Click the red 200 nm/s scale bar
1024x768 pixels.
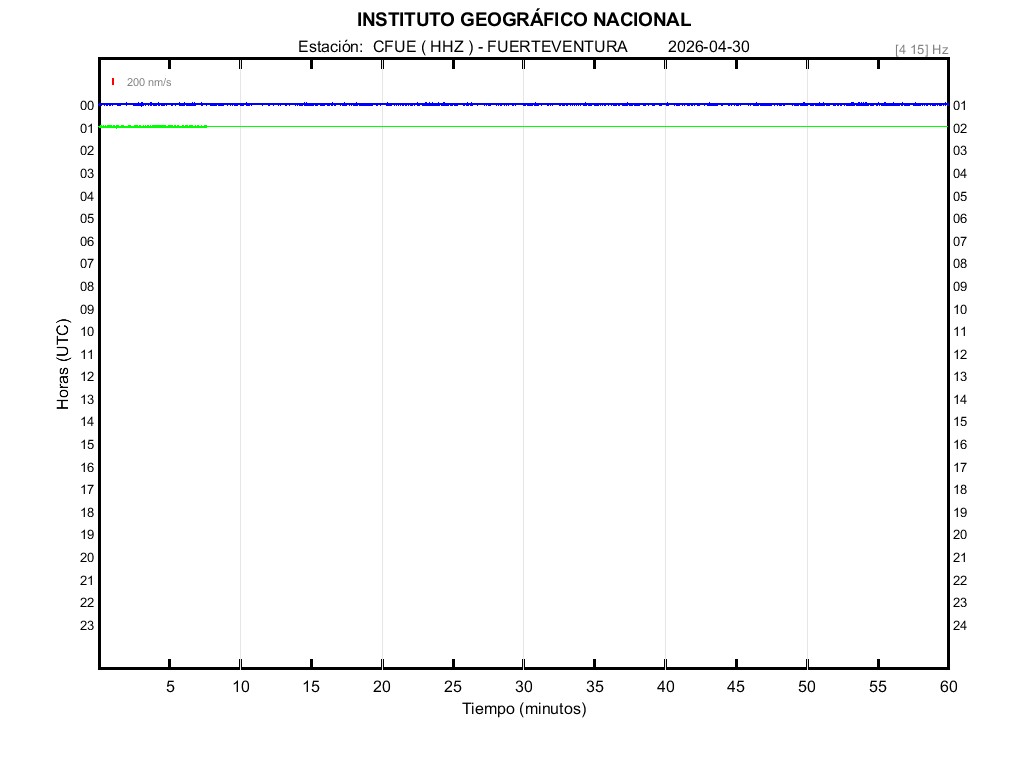click(113, 82)
